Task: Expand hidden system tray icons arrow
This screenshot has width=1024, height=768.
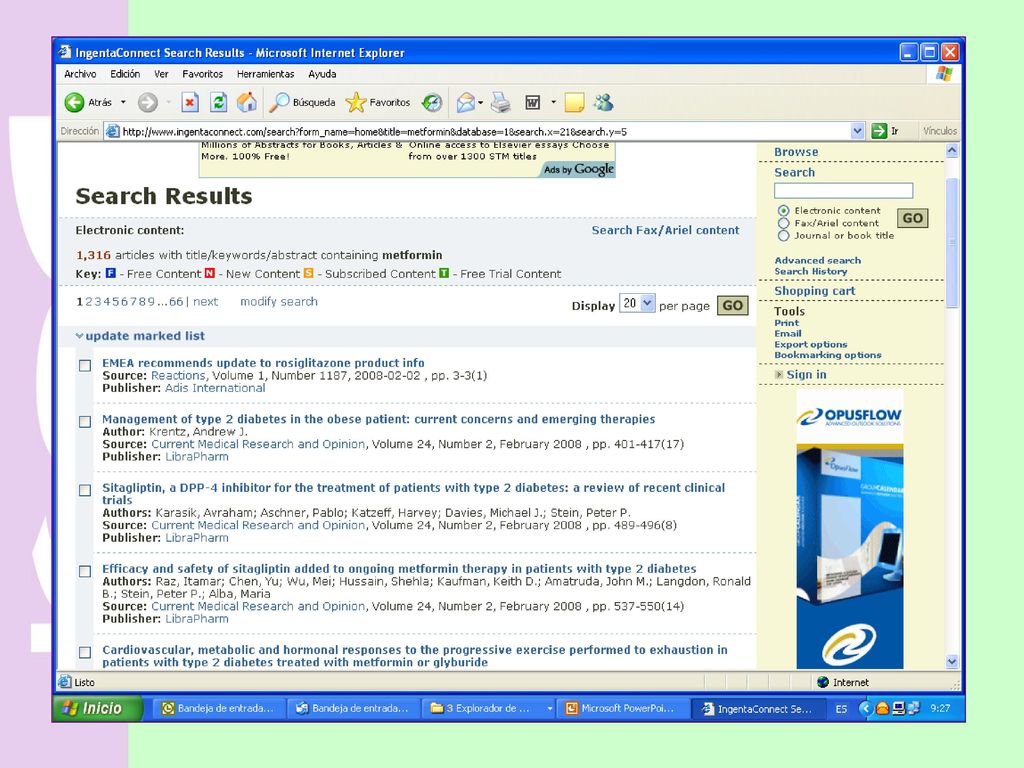Action: click(865, 708)
